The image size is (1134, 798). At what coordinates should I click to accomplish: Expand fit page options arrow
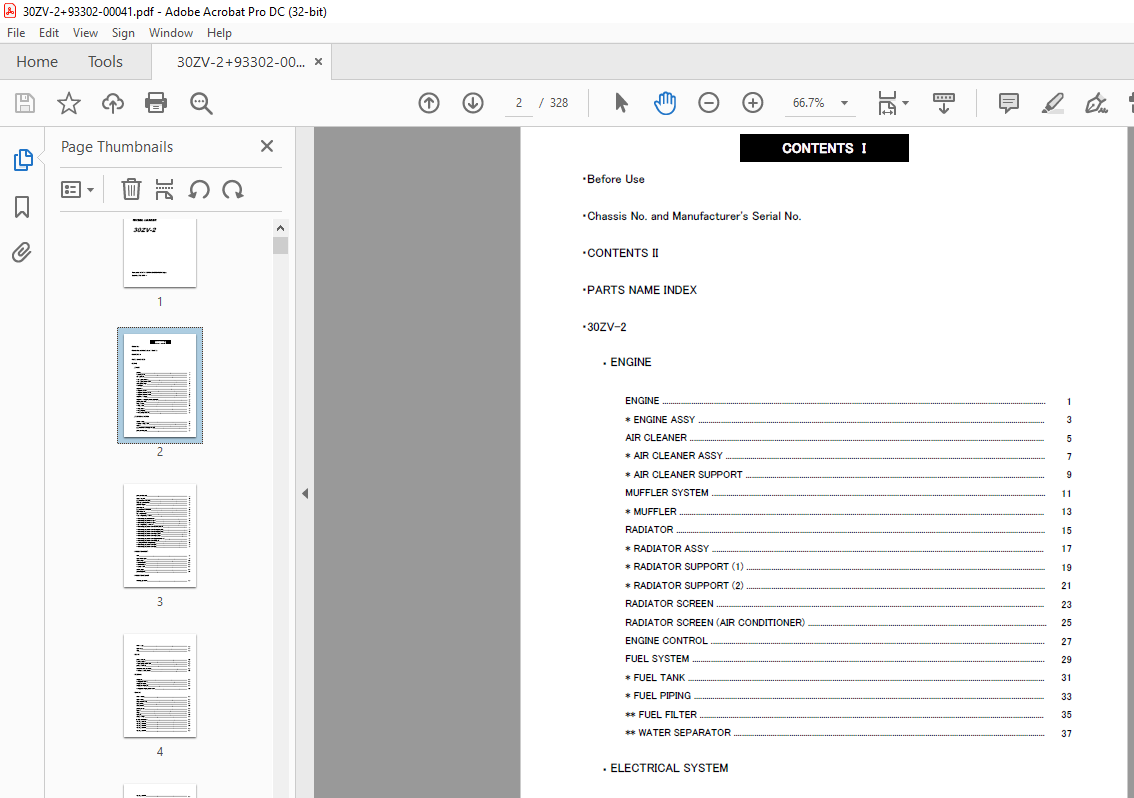tap(905, 103)
